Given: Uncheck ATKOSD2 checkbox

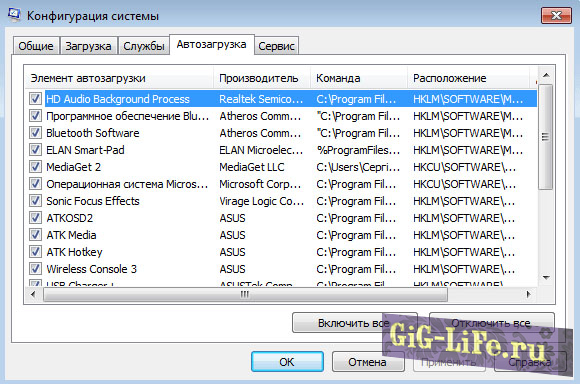Looking at the screenshot, I should pyautogui.click(x=35, y=218).
